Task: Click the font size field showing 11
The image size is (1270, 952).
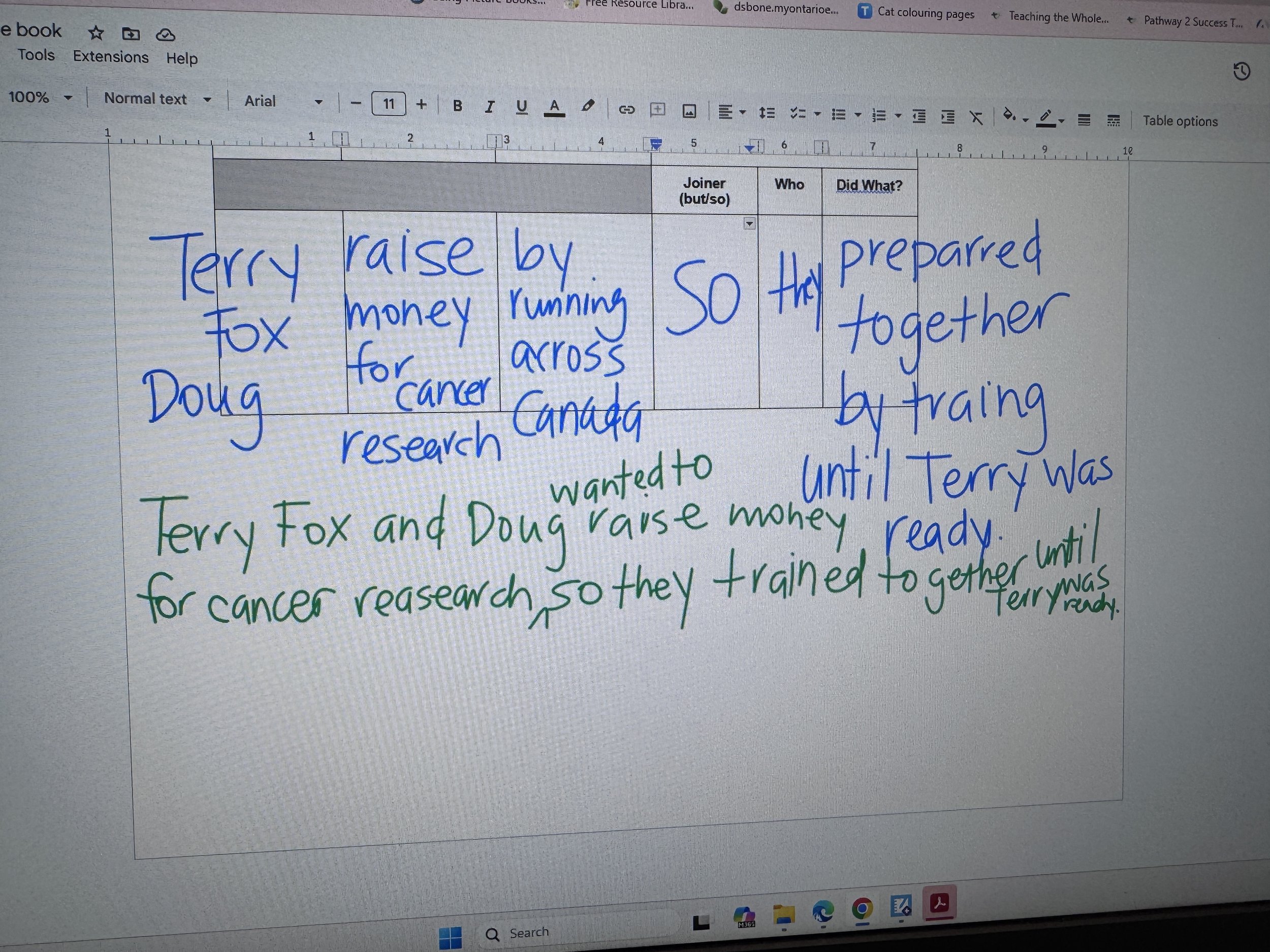Action: coord(389,104)
